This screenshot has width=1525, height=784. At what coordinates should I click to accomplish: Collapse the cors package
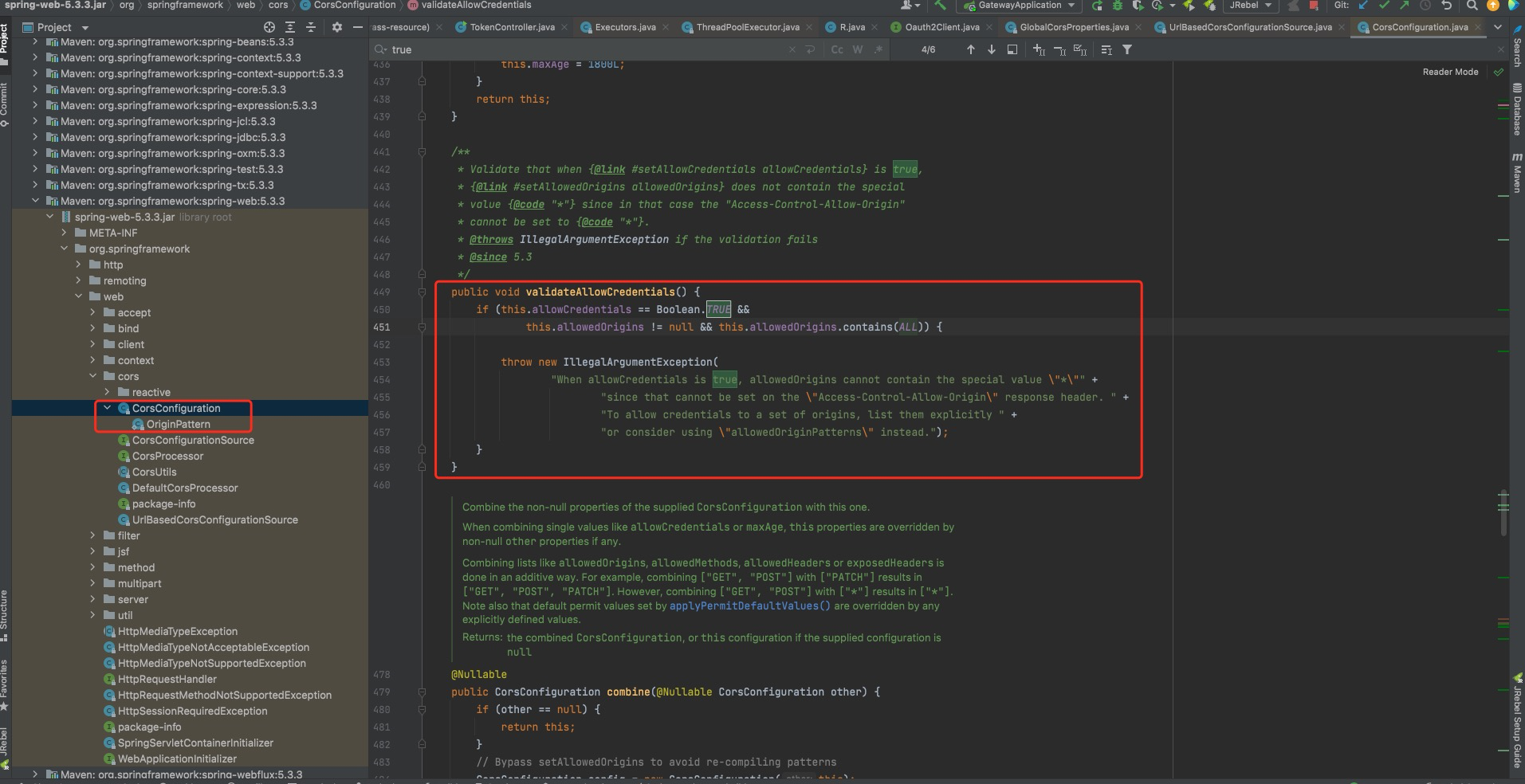(92, 376)
